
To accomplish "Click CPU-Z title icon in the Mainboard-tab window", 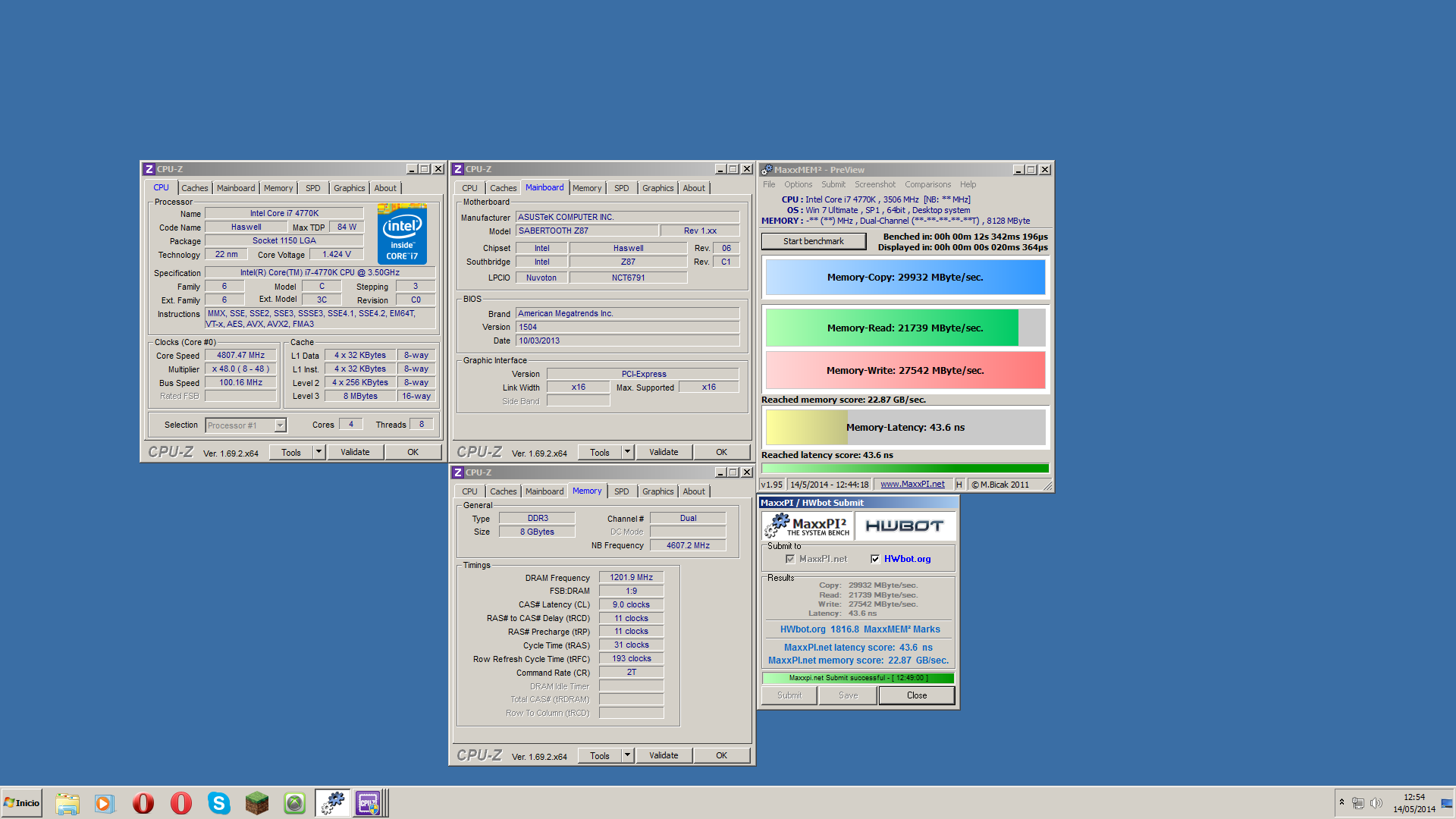I will (458, 169).
